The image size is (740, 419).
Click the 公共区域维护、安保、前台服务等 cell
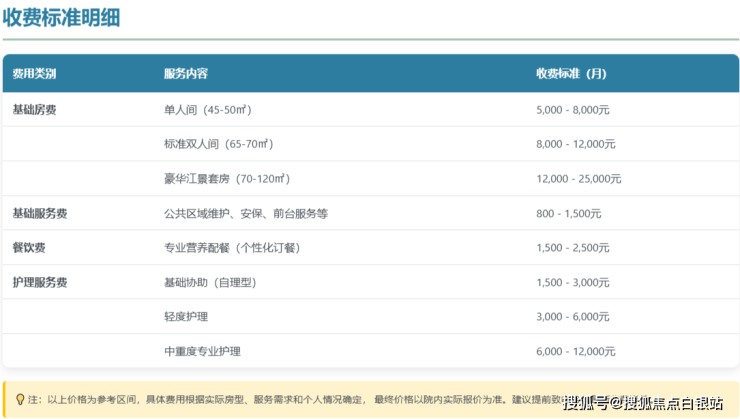point(246,213)
